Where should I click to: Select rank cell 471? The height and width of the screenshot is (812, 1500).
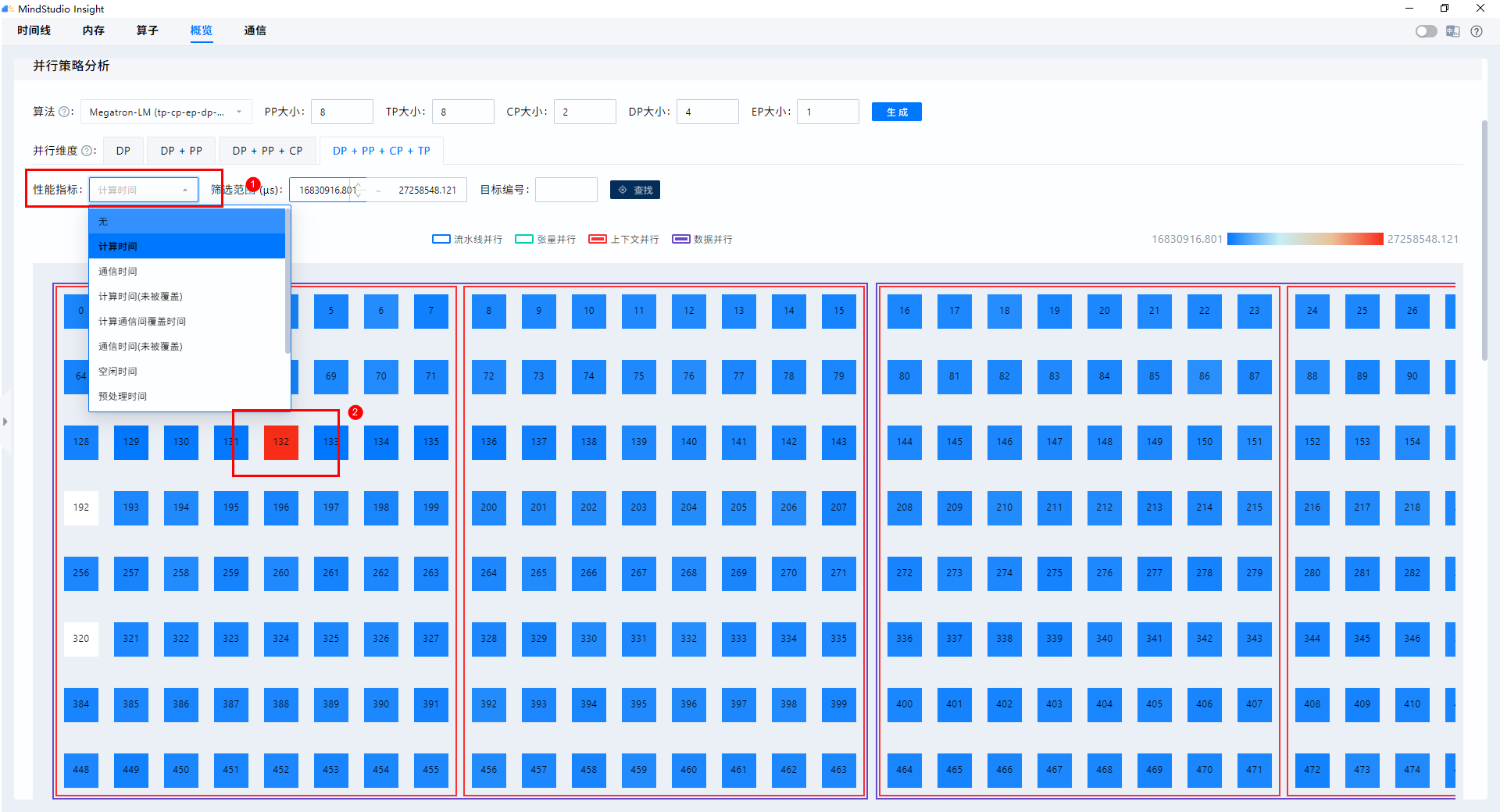coord(1255,770)
